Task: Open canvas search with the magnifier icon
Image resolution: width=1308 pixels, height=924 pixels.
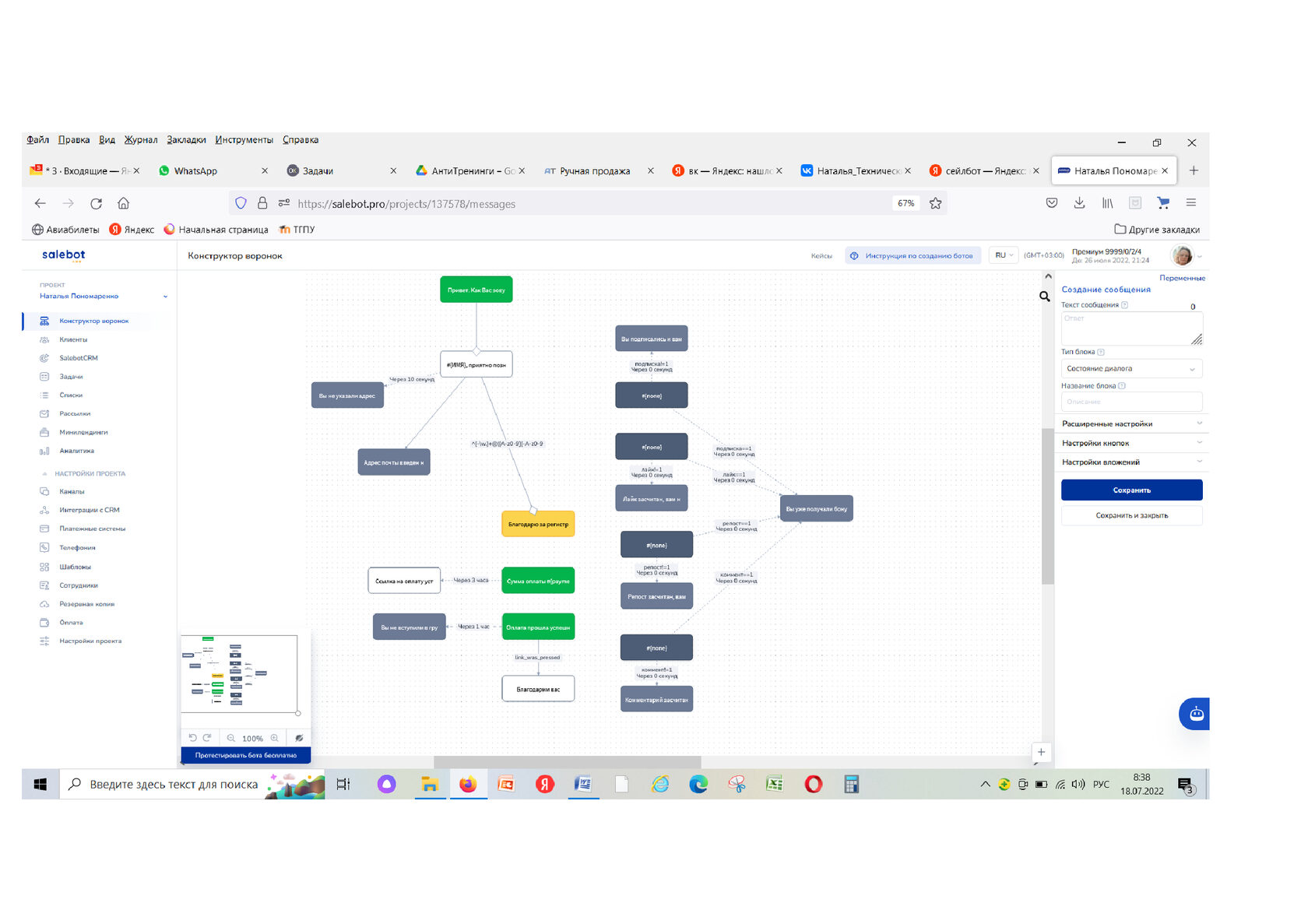Action: pos(1044,297)
